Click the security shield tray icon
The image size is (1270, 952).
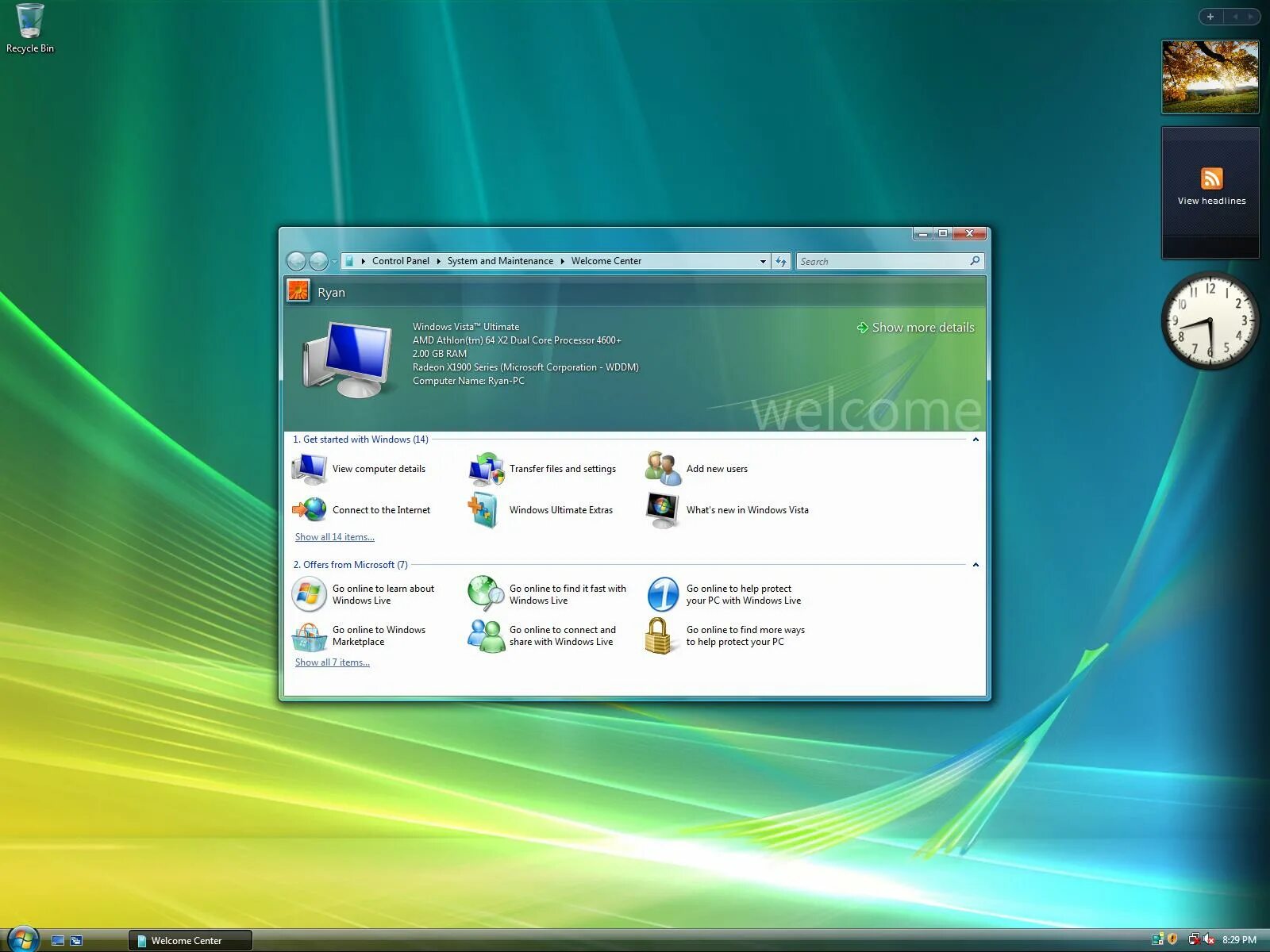[1172, 939]
